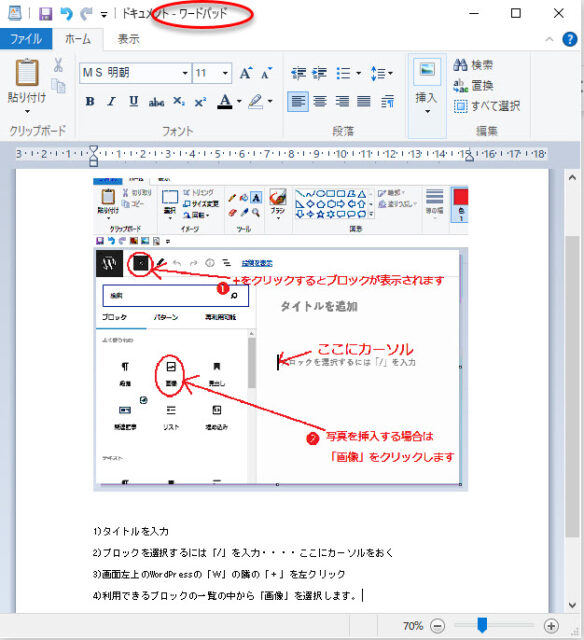Select justify text alignment

click(x=364, y=101)
